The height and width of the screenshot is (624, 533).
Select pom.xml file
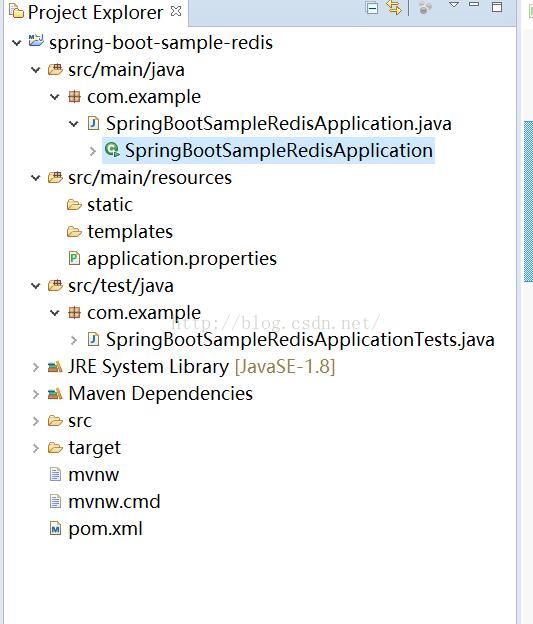(105, 529)
